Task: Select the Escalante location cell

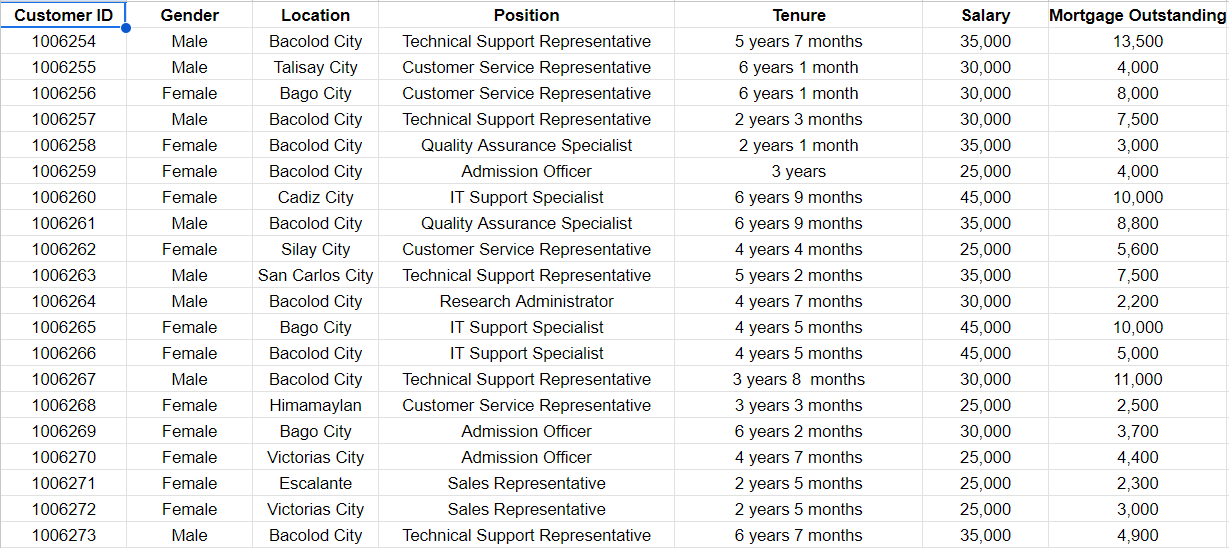Action: [x=315, y=483]
